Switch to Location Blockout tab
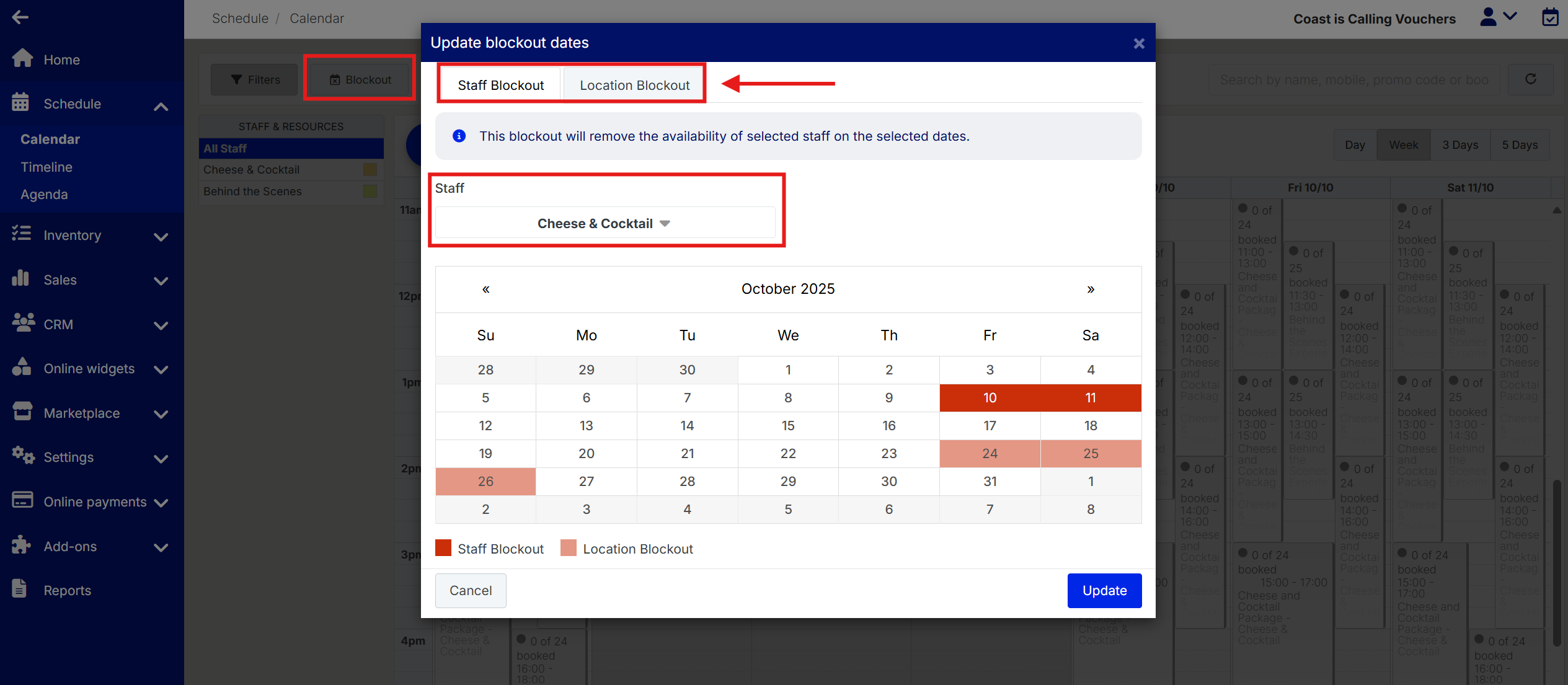 (x=634, y=86)
